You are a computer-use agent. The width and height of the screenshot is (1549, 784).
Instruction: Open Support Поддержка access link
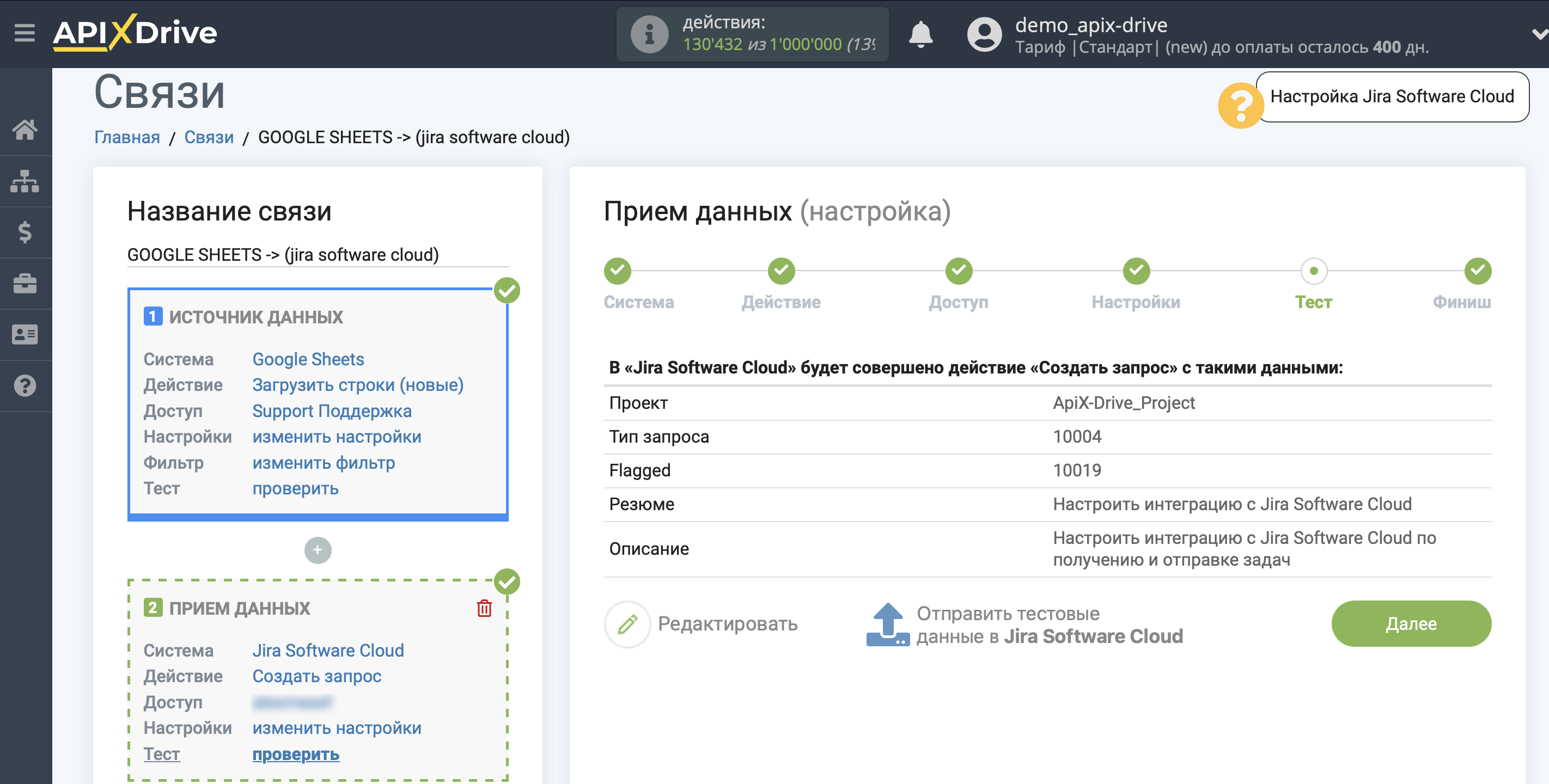point(332,411)
